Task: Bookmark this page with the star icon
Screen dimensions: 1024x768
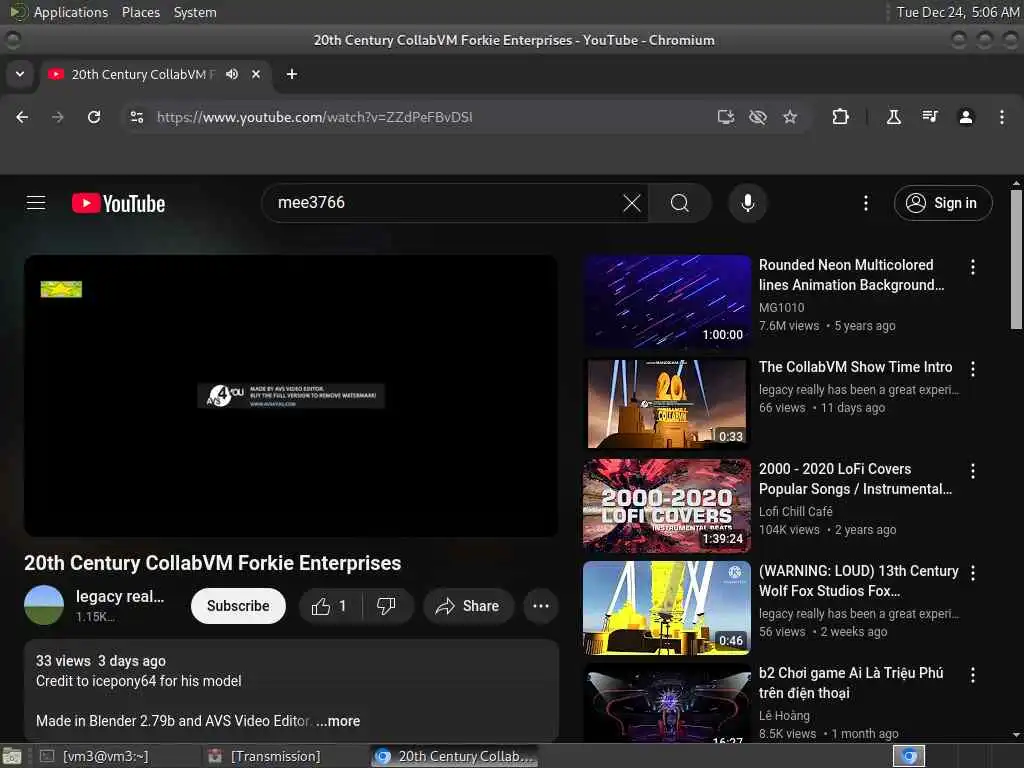Action: tap(790, 117)
